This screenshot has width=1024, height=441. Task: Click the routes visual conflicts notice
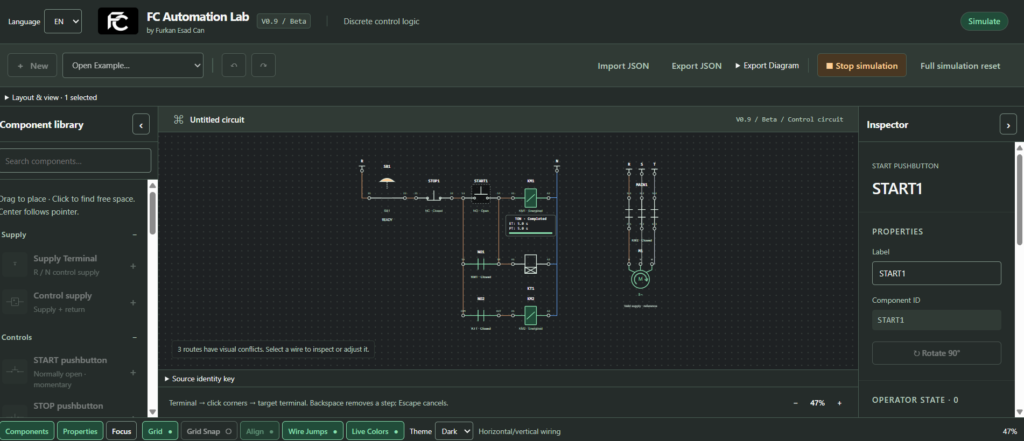[273, 349]
